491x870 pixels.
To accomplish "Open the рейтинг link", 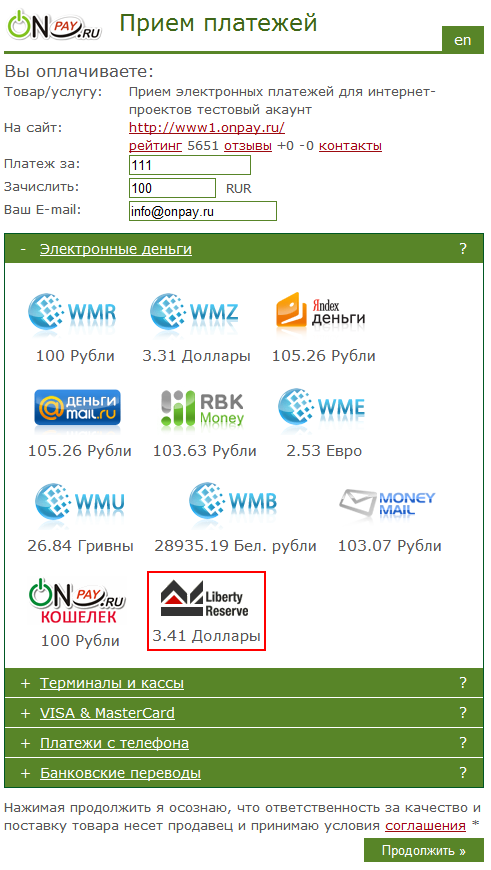I will [x=155, y=146].
